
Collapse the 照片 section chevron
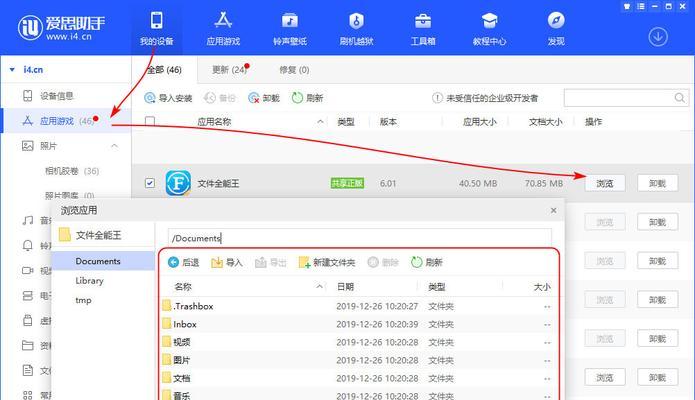pyautogui.click(x=114, y=145)
